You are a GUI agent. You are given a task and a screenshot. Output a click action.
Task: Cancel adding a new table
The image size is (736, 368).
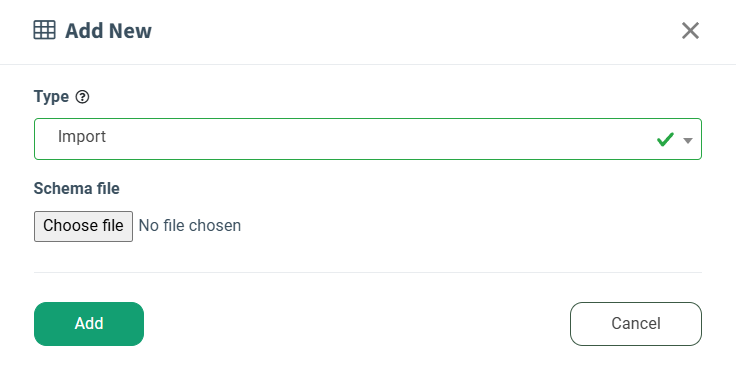point(636,324)
